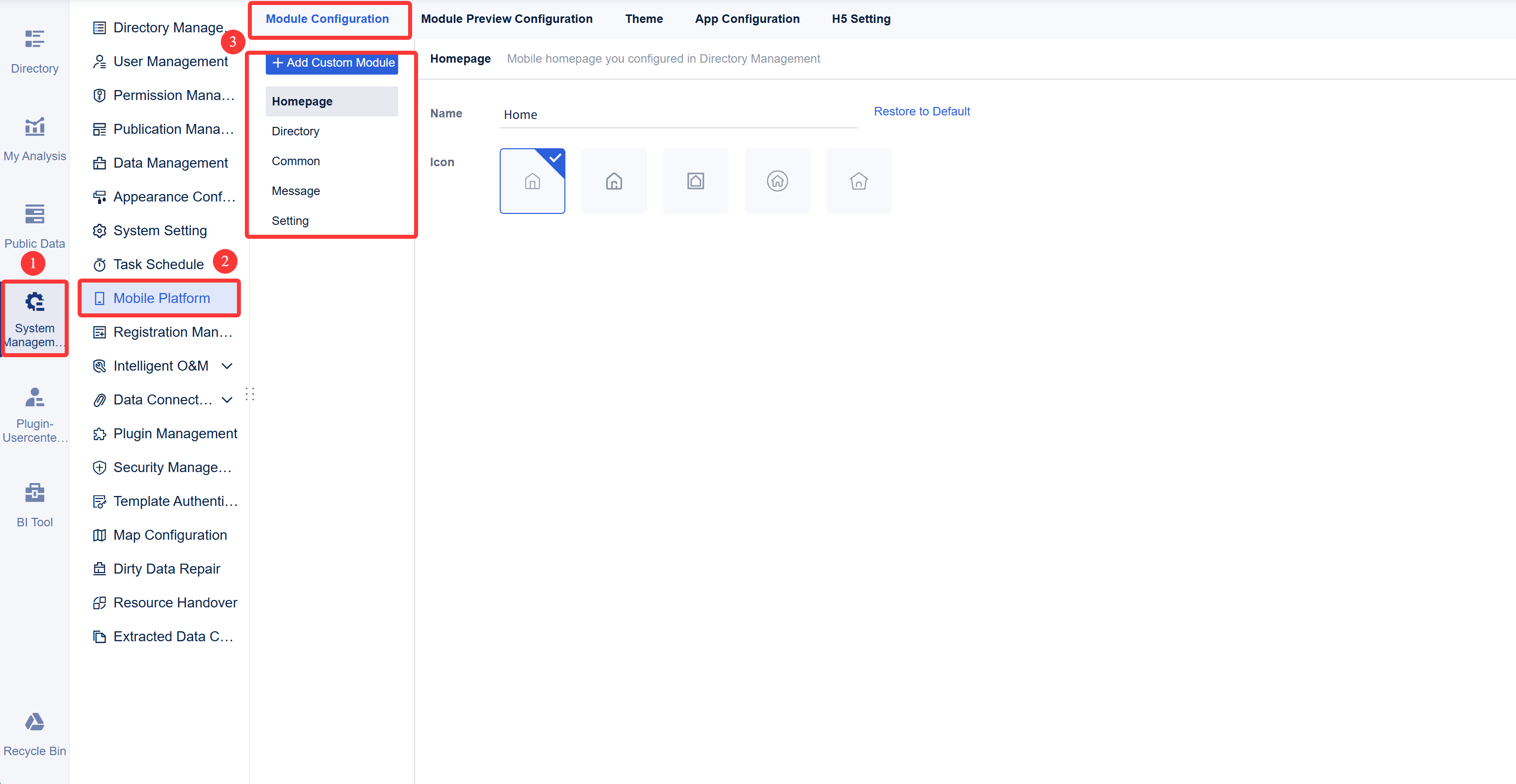Open the BI Tool section
This screenshot has height=784, width=1516.
click(x=35, y=503)
